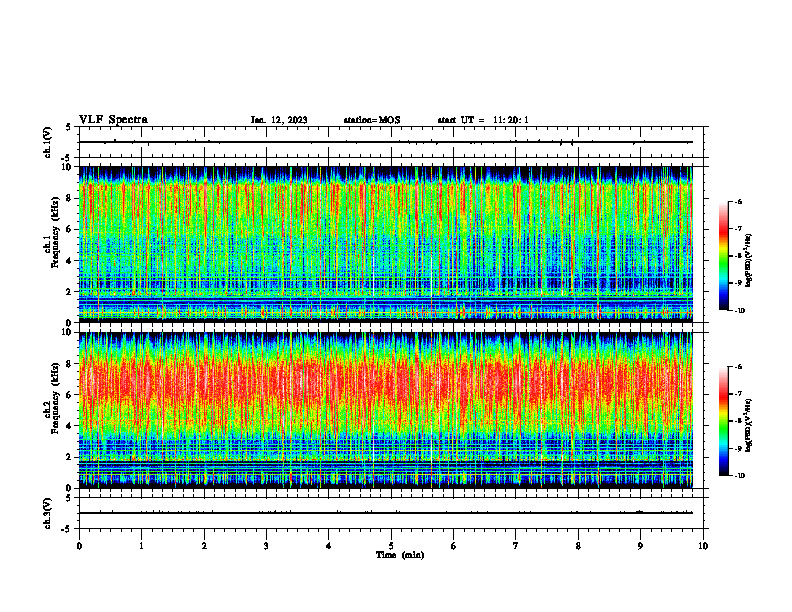The width and height of the screenshot is (792, 612).
Task: Click the ch.1 colorbar log(PSD) unit label
Action: (749, 261)
